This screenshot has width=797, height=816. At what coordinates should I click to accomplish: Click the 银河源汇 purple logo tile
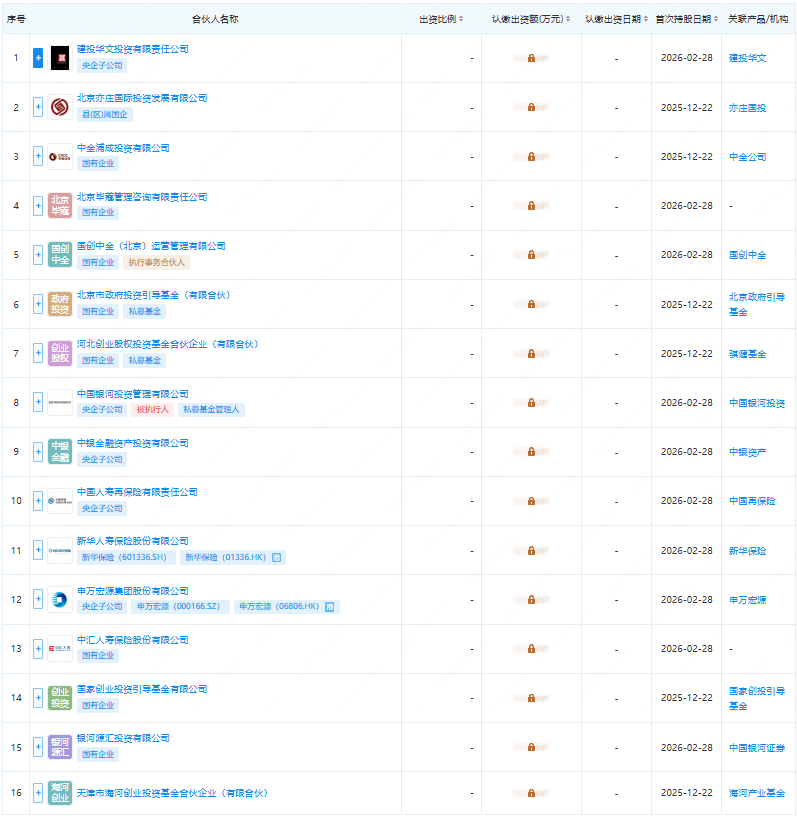point(60,746)
